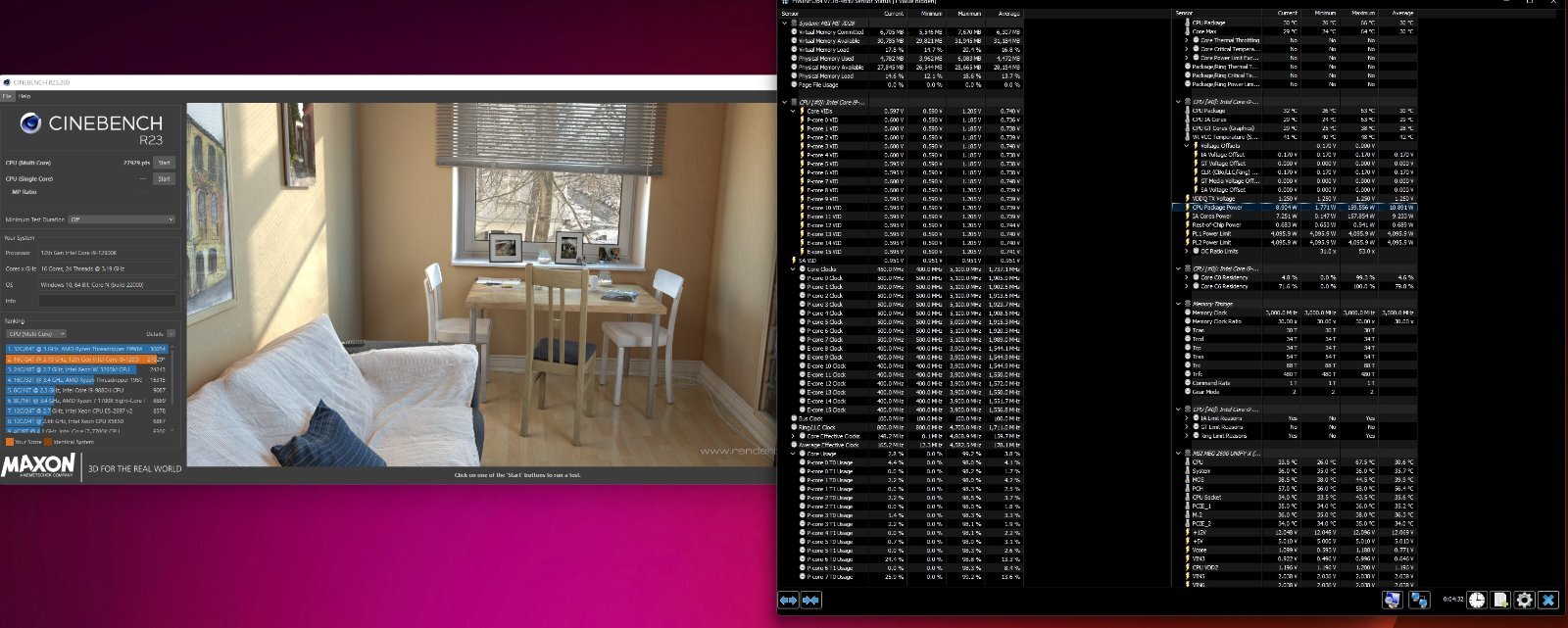Screen dimensions: 1568x628
Task: Open the File menu in Cinebench
Action: click(7, 96)
